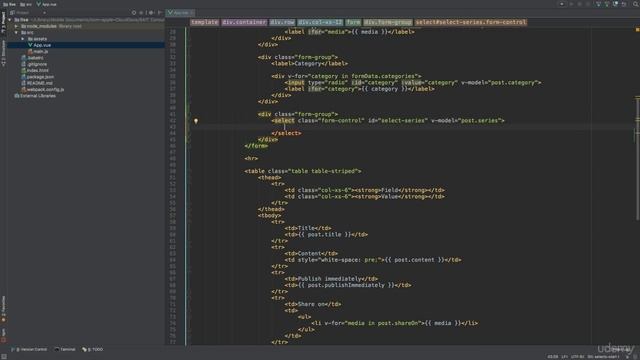
Task: Open the Project panel settings gear
Action: click(151, 13)
